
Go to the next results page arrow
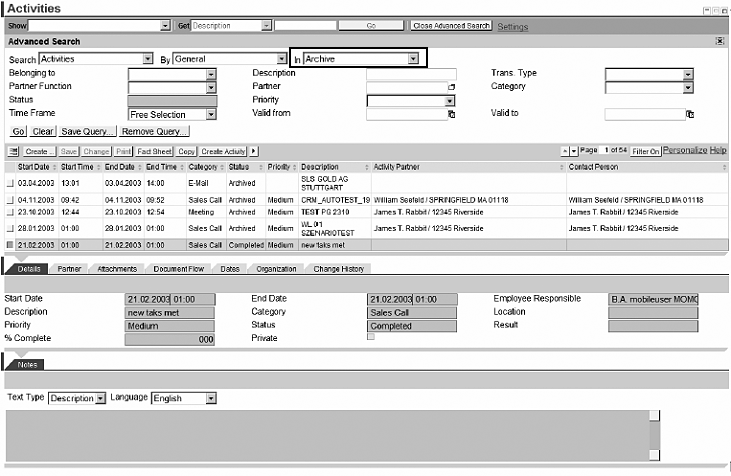point(571,150)
